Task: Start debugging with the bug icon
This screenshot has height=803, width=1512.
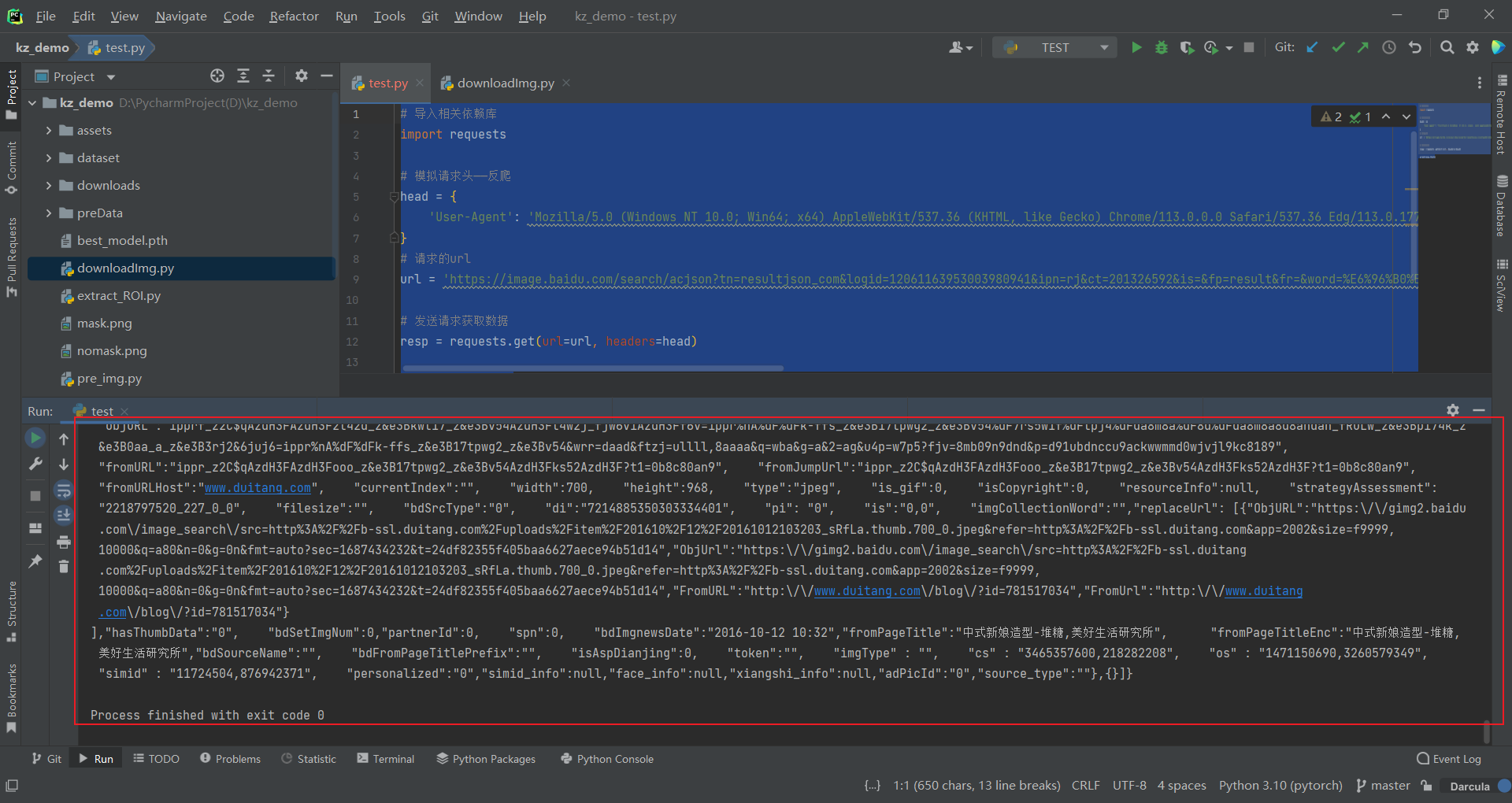Action: point(1161,47)
